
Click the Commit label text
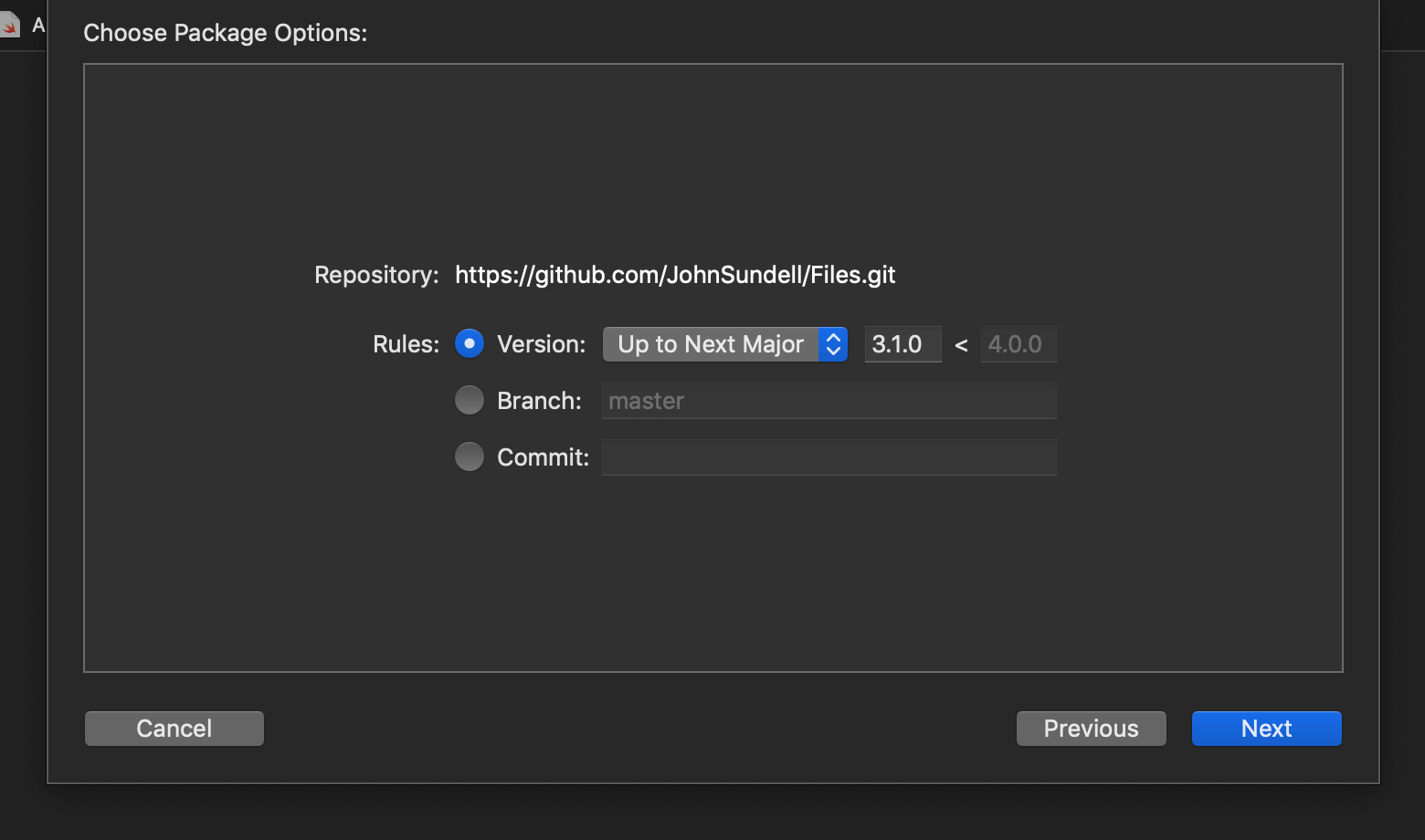tap(544, 457)
